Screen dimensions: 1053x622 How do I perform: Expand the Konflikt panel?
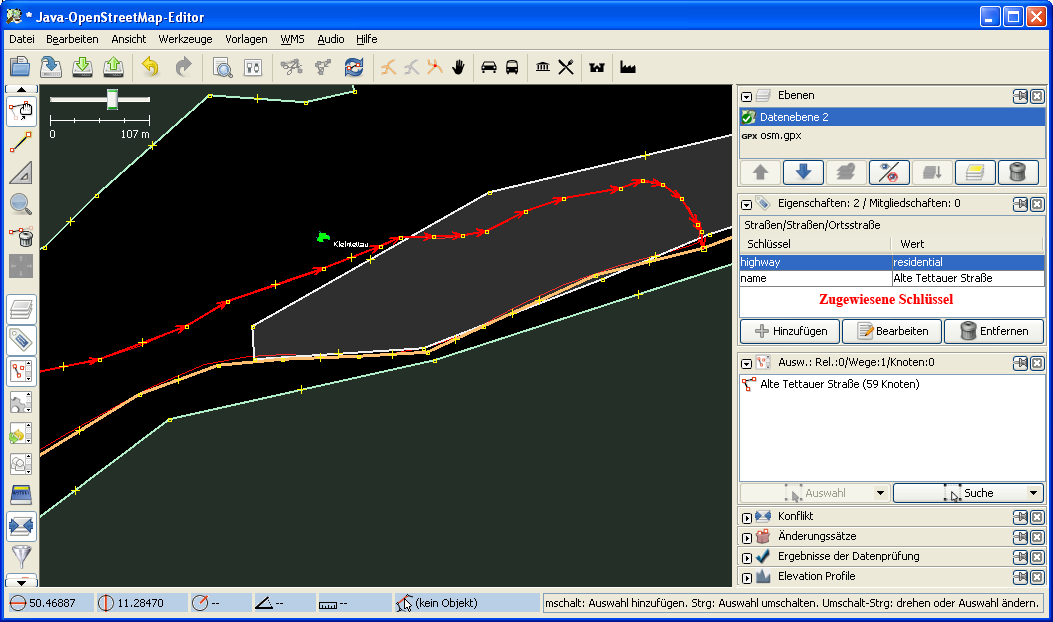[x=746, y=517]
